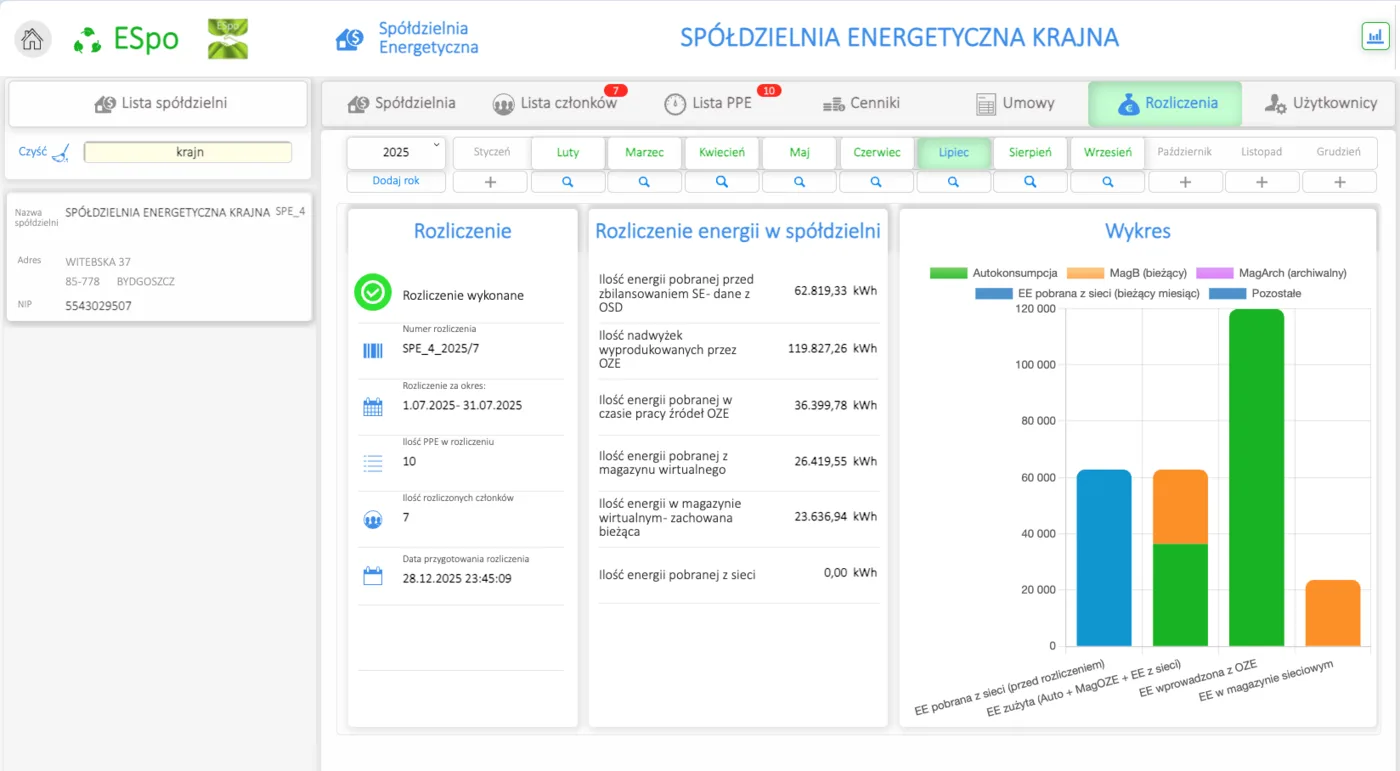Click the members icon by rozliczonych członków
Image resolution: width=1400 pixels, height=771 pixels.
[373, 519]
